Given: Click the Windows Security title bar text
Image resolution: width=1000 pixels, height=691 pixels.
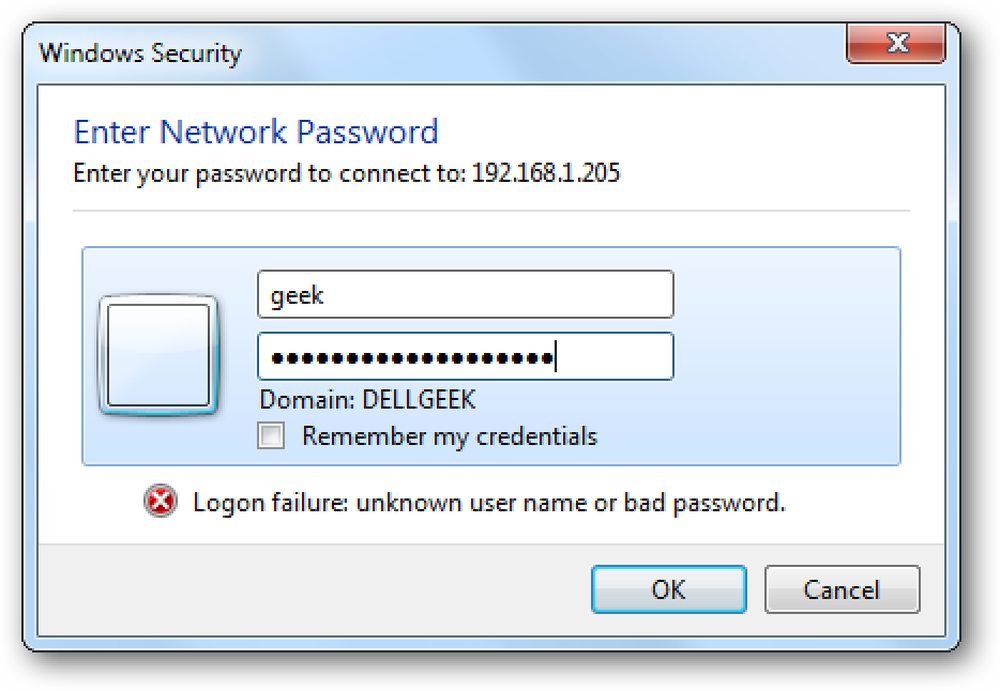Looking at the screenshot, I should click(140, 53).
